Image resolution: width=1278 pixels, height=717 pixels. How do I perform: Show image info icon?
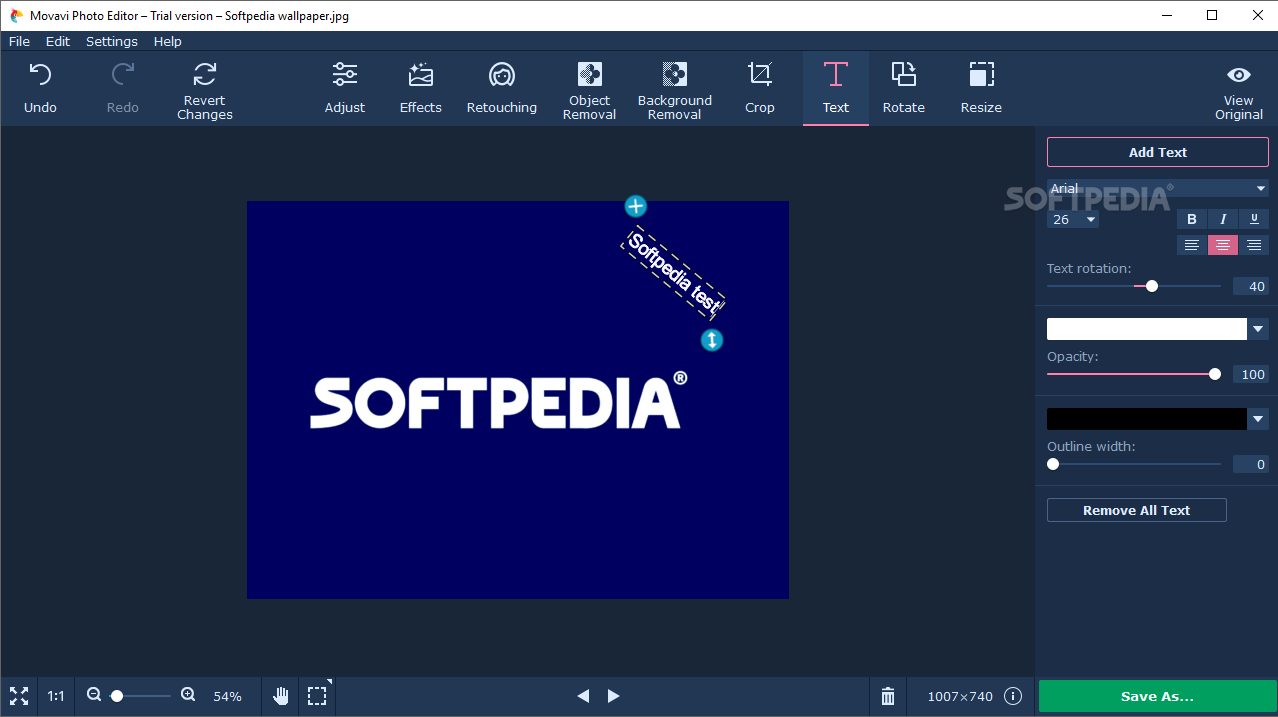click(x=1013, y=696)
